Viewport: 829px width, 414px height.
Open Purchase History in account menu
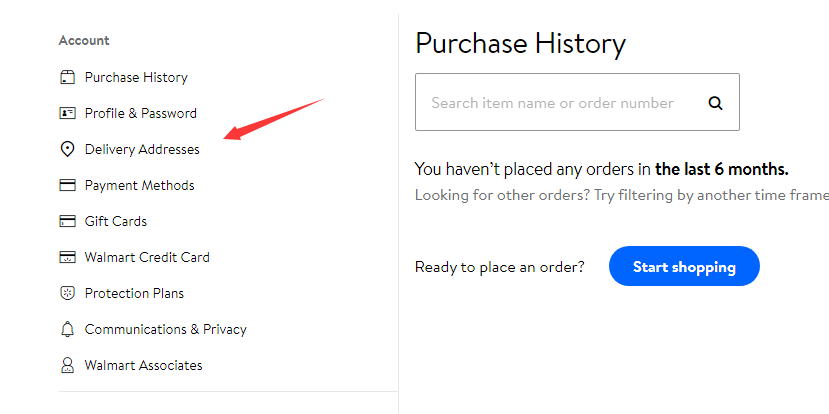136,77
